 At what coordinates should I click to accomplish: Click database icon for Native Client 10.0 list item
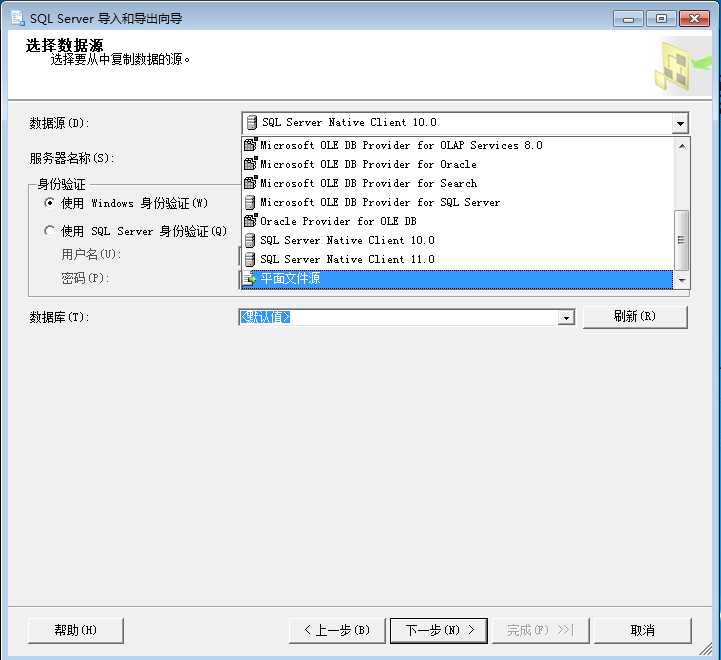pyautogui.click(x=250, y=240)
